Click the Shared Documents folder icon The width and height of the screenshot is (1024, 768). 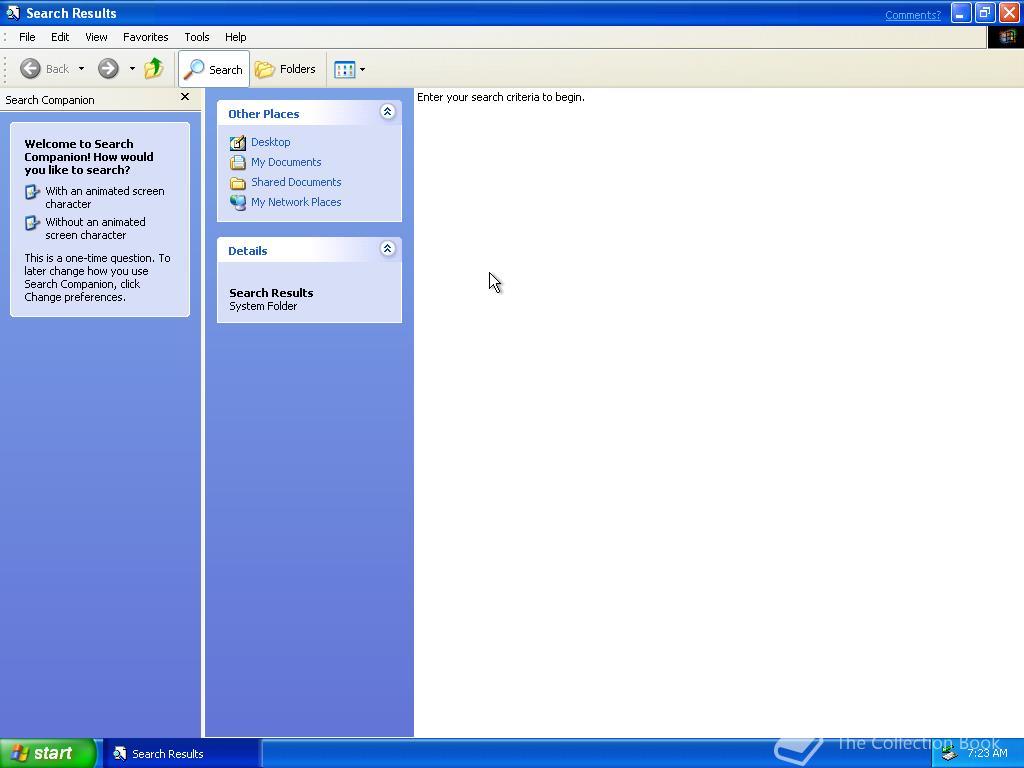tap(238, 183)
